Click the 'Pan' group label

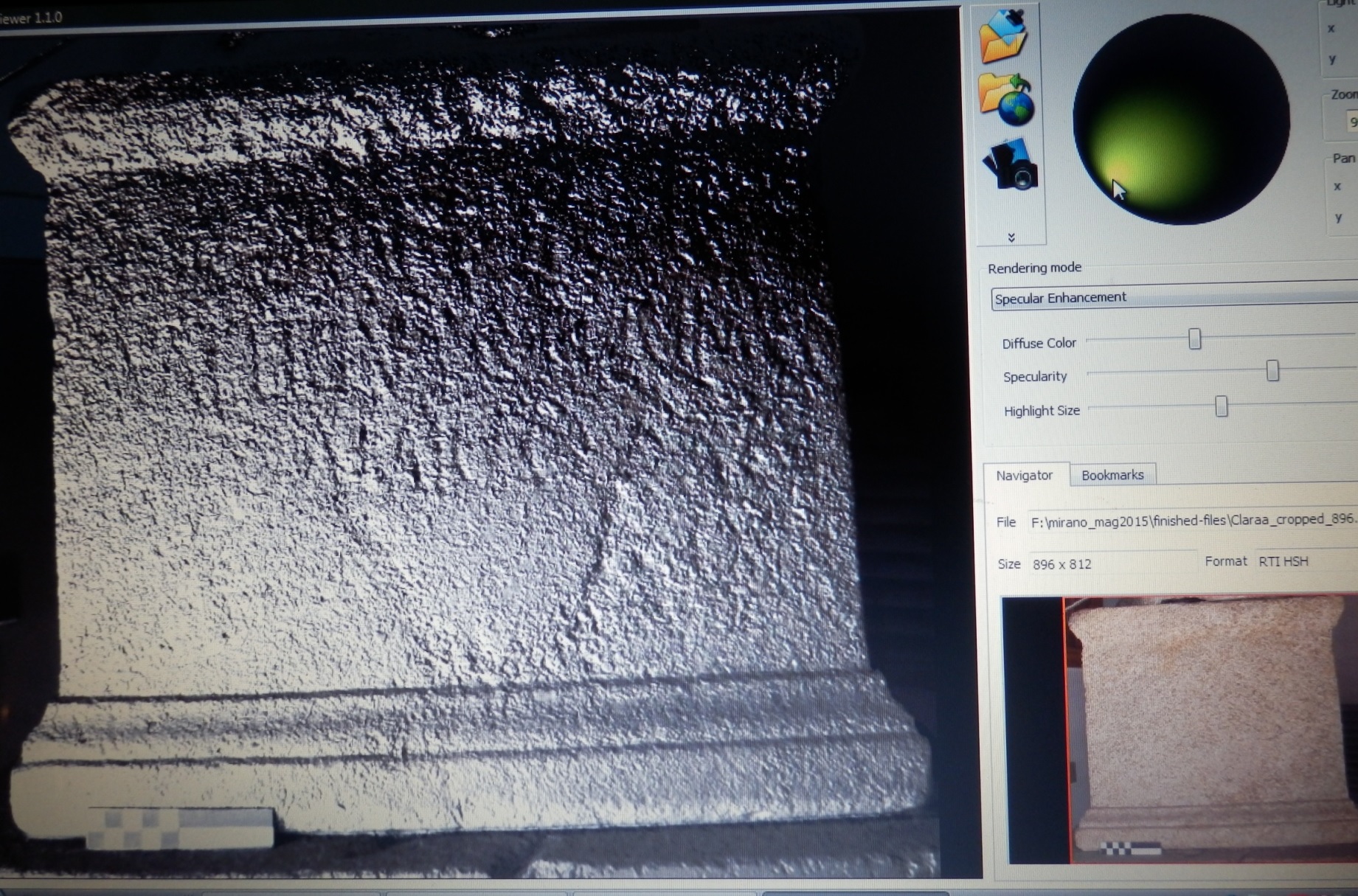pyautogui.click(x=1343, y=158)
